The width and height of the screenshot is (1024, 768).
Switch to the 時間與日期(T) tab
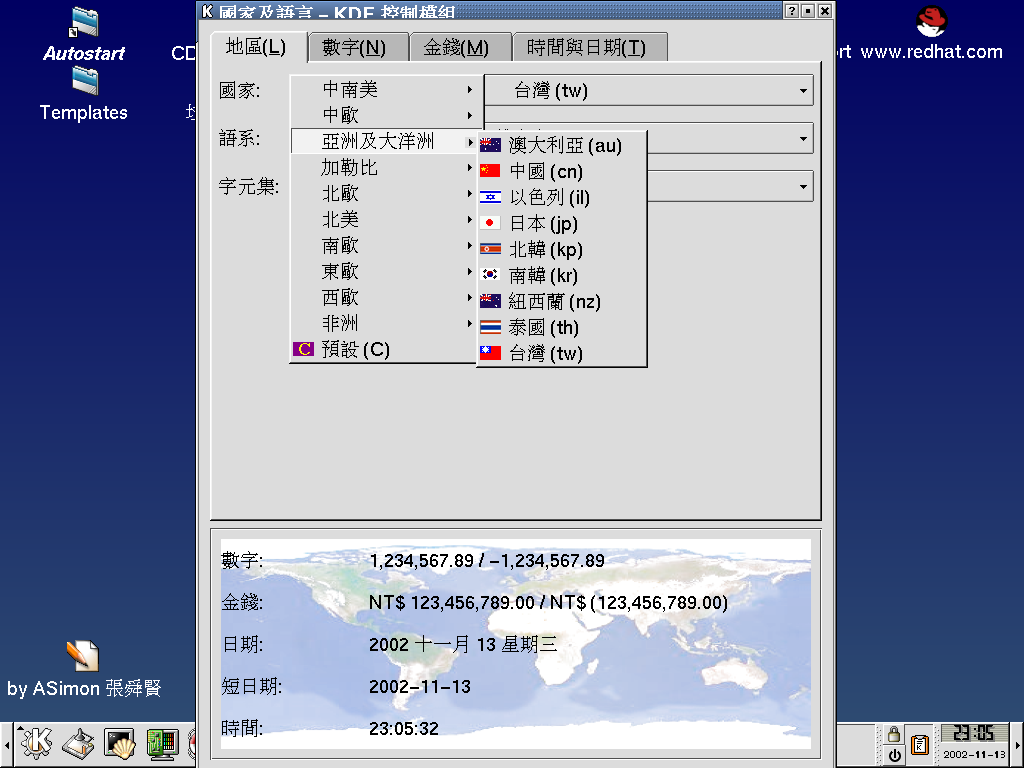tap(589, 48)
